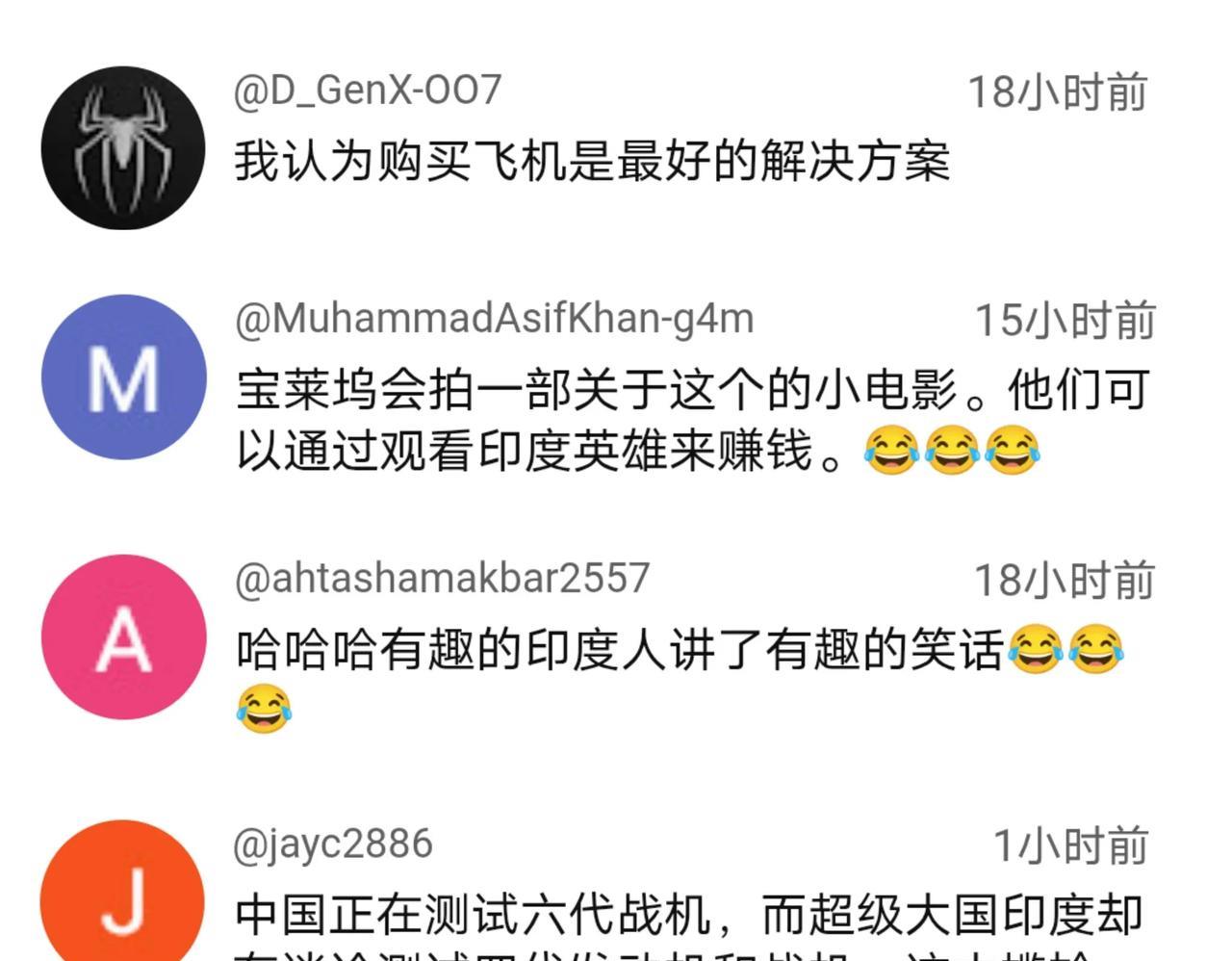Open @jayc2886 username
This screenshot has width=1232, height=961.
[333, 844]
